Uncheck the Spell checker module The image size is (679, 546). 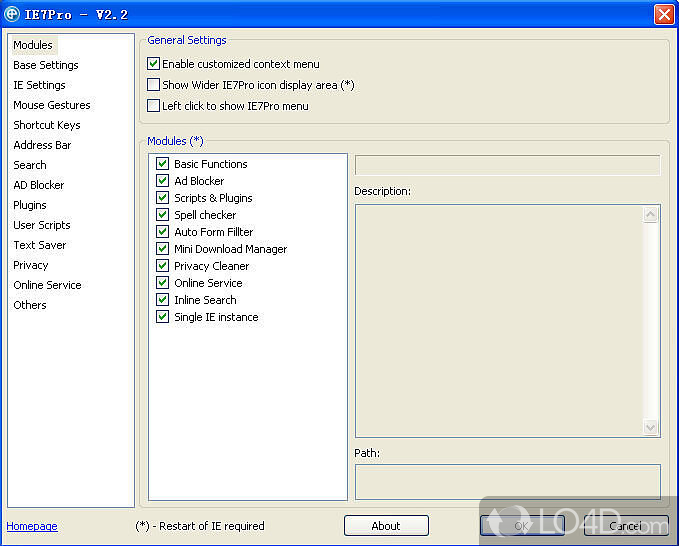[x=162, y=215]
